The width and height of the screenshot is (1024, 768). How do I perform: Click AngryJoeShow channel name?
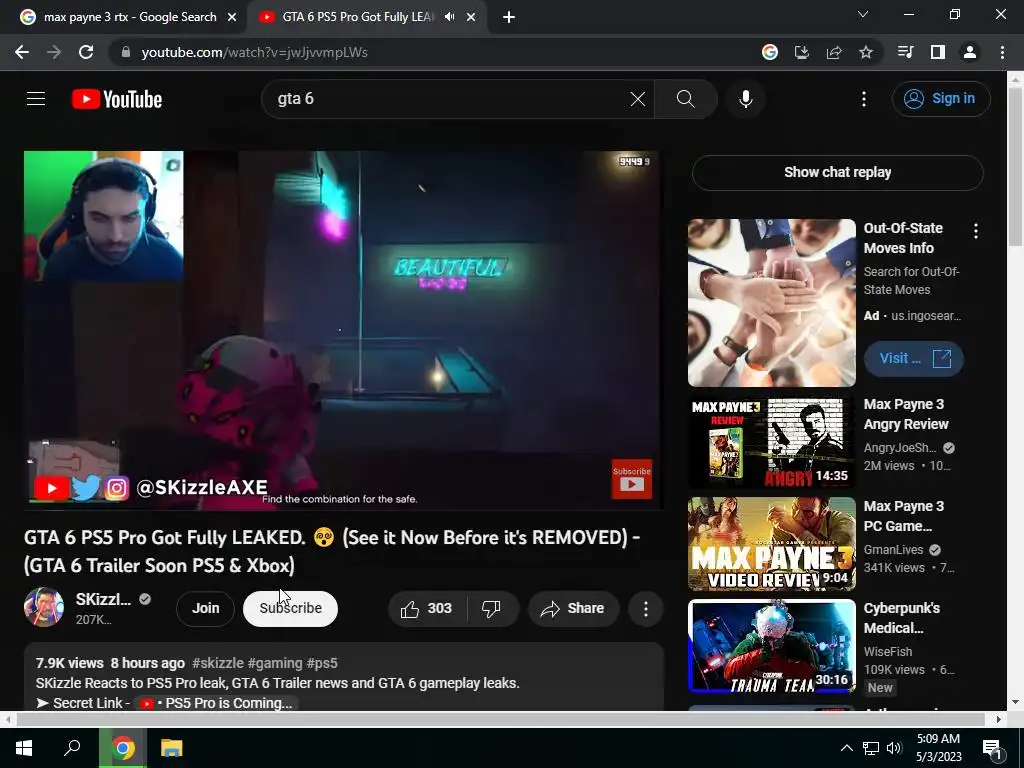(899, 448)
